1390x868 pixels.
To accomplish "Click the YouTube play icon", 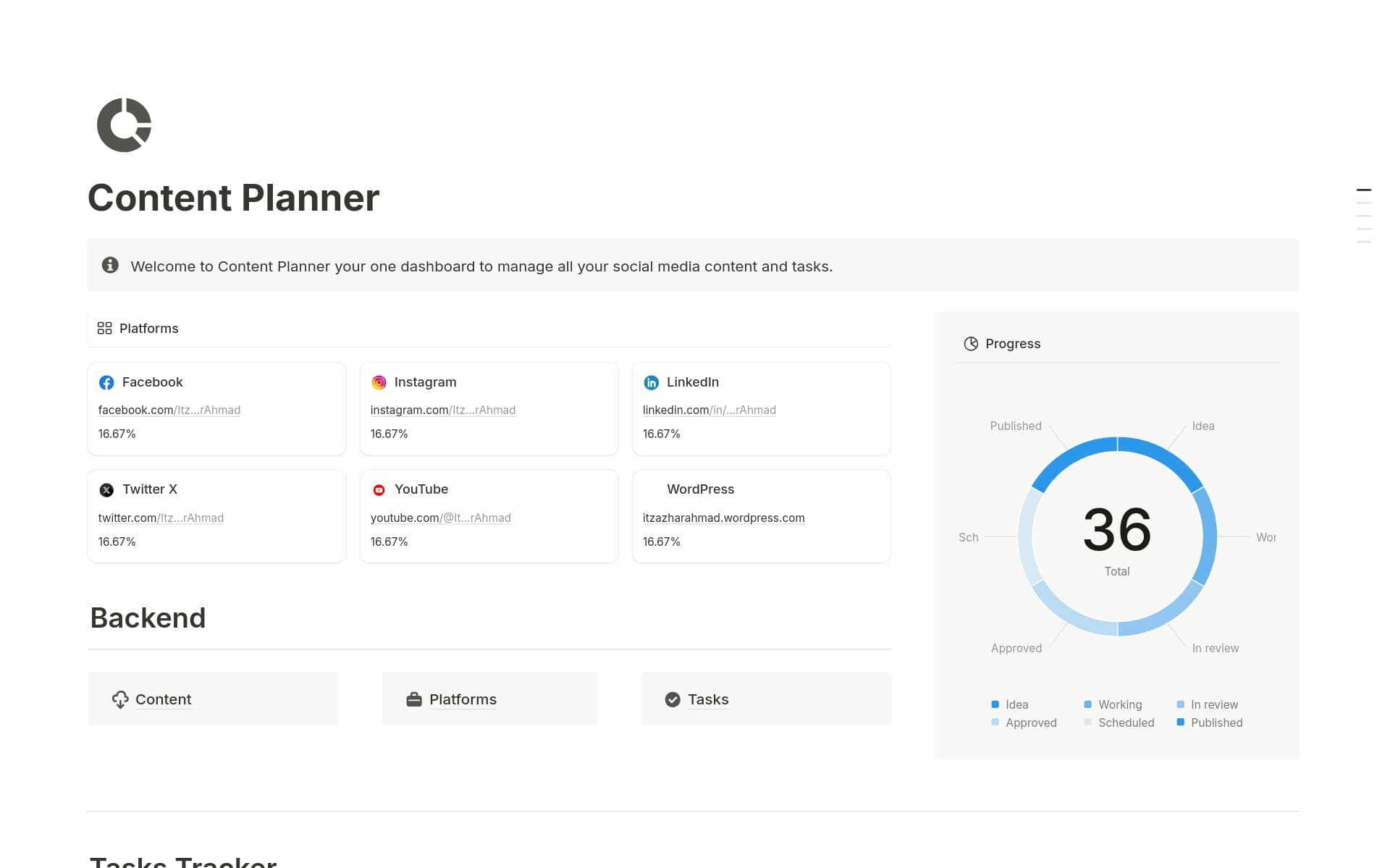I will coord(379,489).
